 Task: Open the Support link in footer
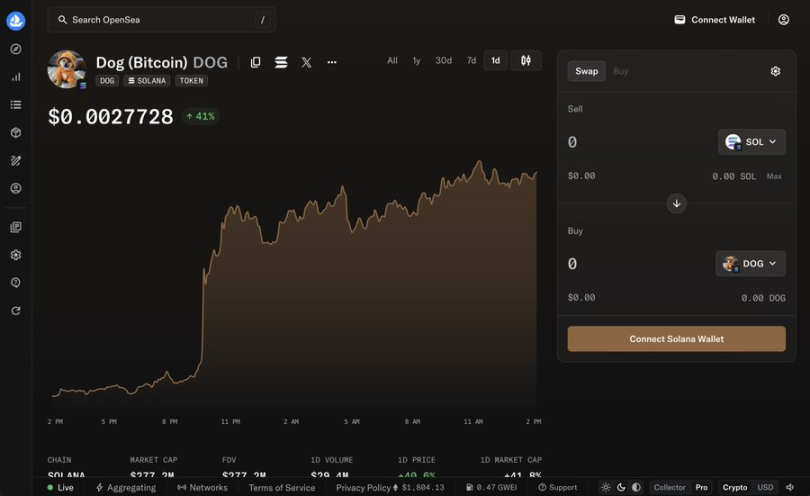click(557, 487)
